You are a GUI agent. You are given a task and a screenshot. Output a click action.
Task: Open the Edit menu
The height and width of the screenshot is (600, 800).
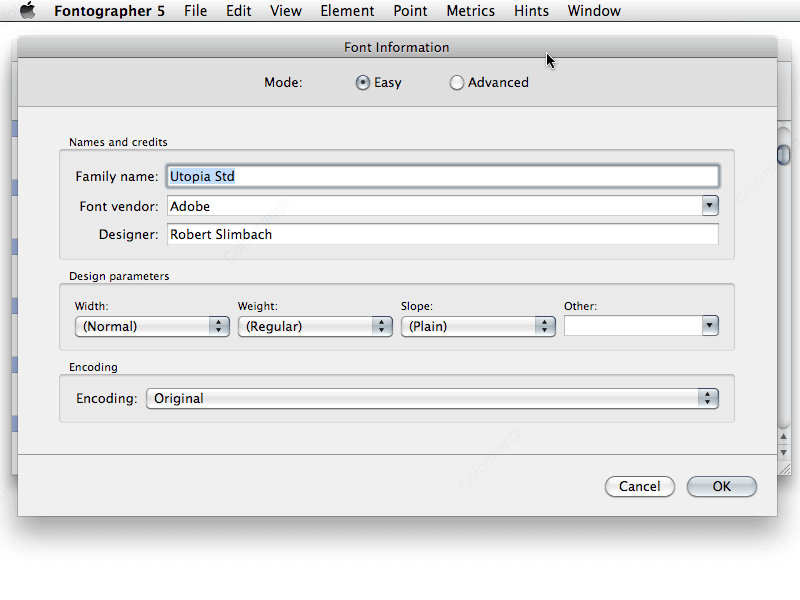[239, 11]
